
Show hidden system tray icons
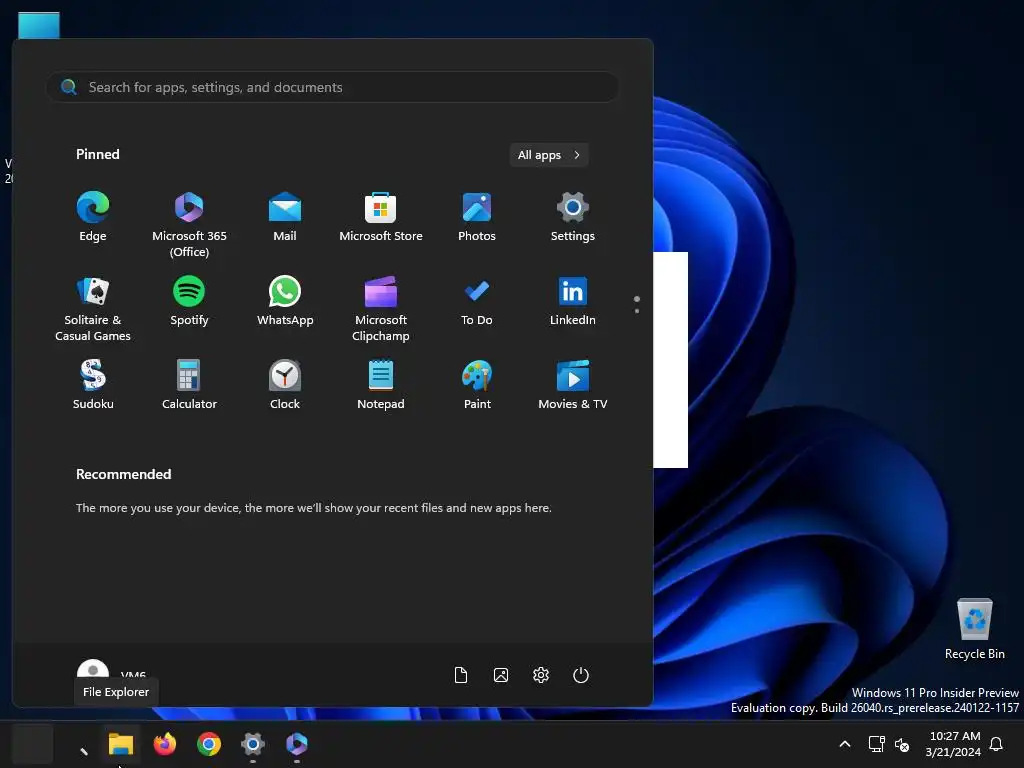click(x=844, y=744)
